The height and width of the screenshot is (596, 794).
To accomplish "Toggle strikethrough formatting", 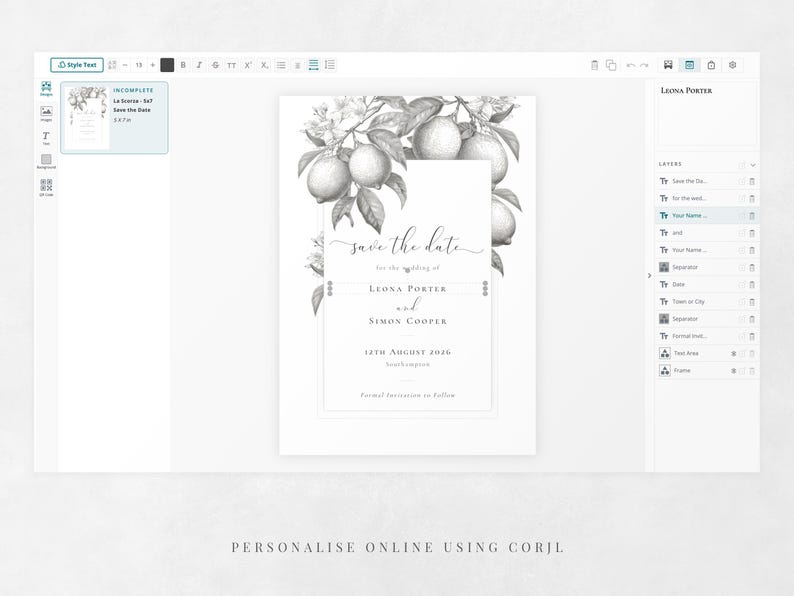I will [x=215, y=65].
